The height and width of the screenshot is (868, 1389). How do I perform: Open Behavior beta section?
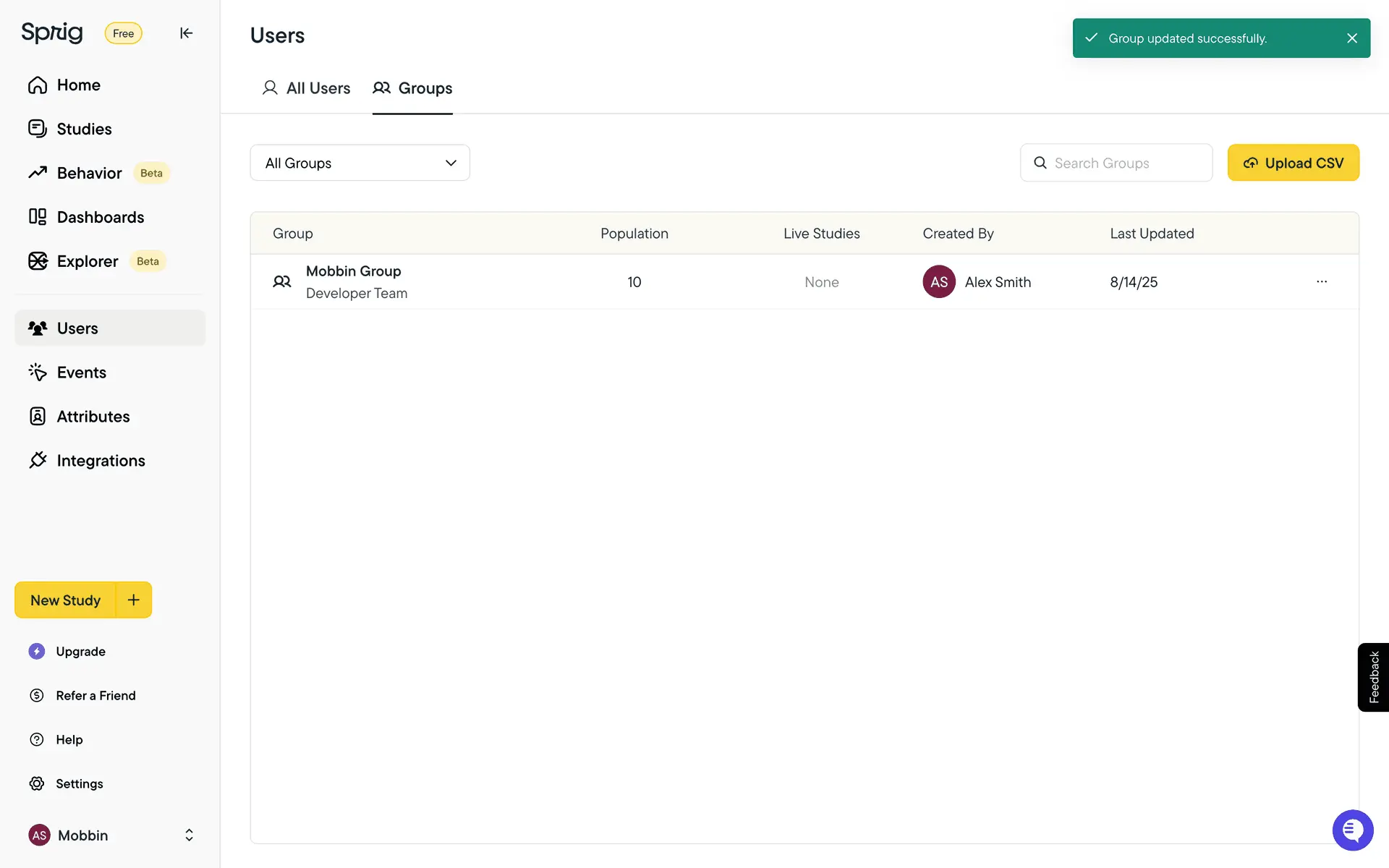[x=90, y=174]
